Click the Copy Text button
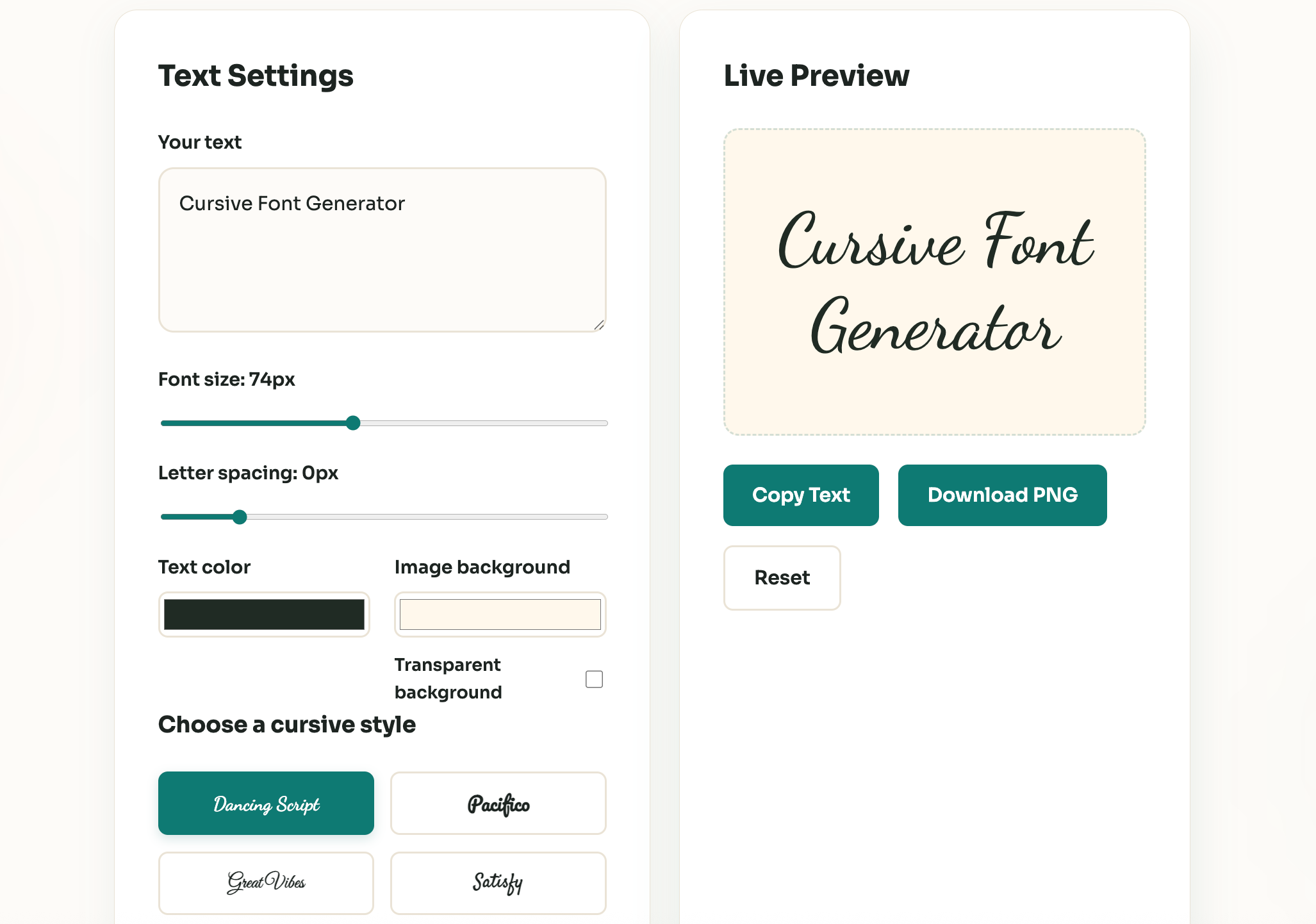Screen dimensions: 1316x924 pos(801,495)
